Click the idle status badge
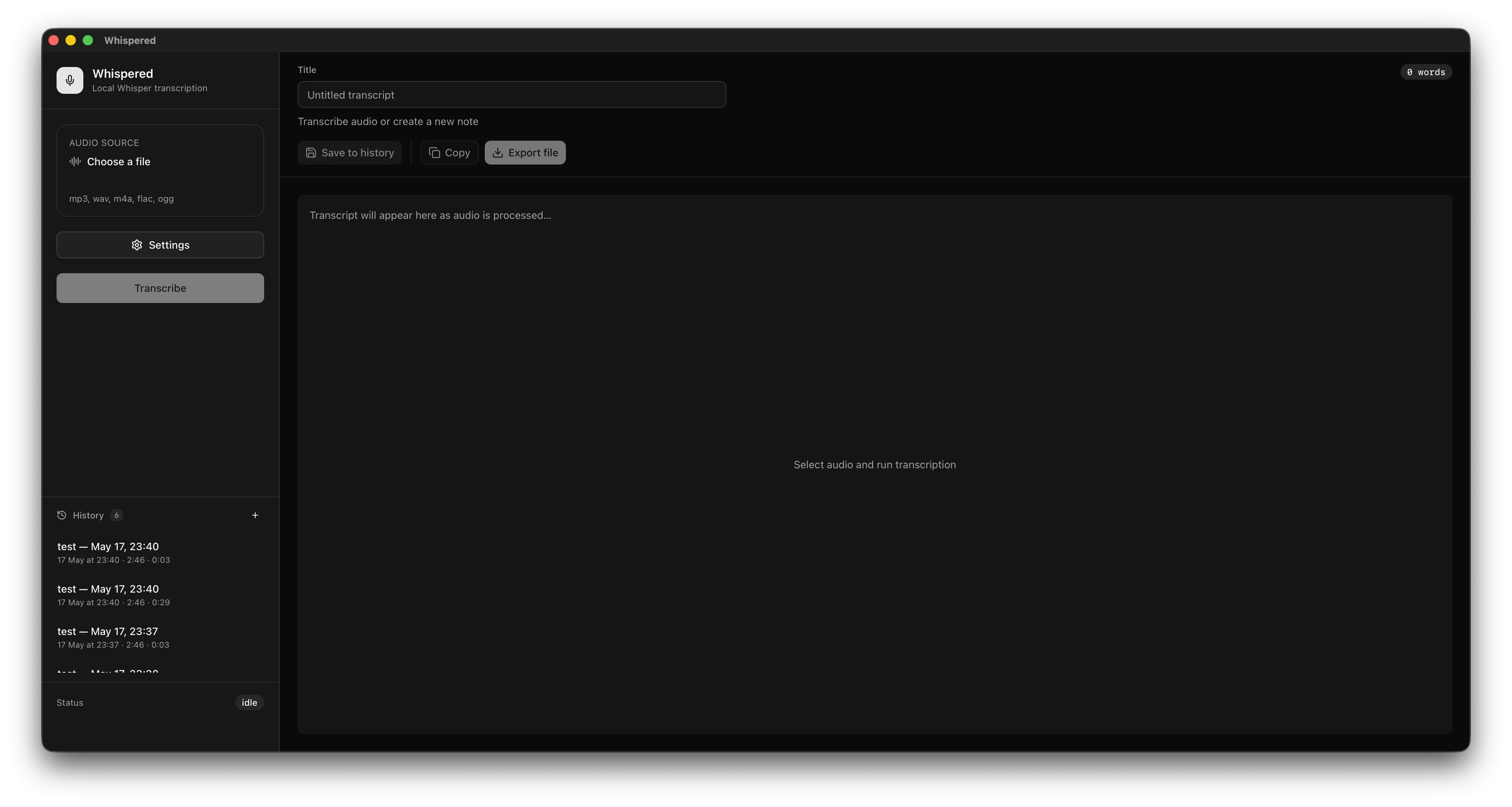This screenshot has height=807, width=1512. tap(249, 702)
